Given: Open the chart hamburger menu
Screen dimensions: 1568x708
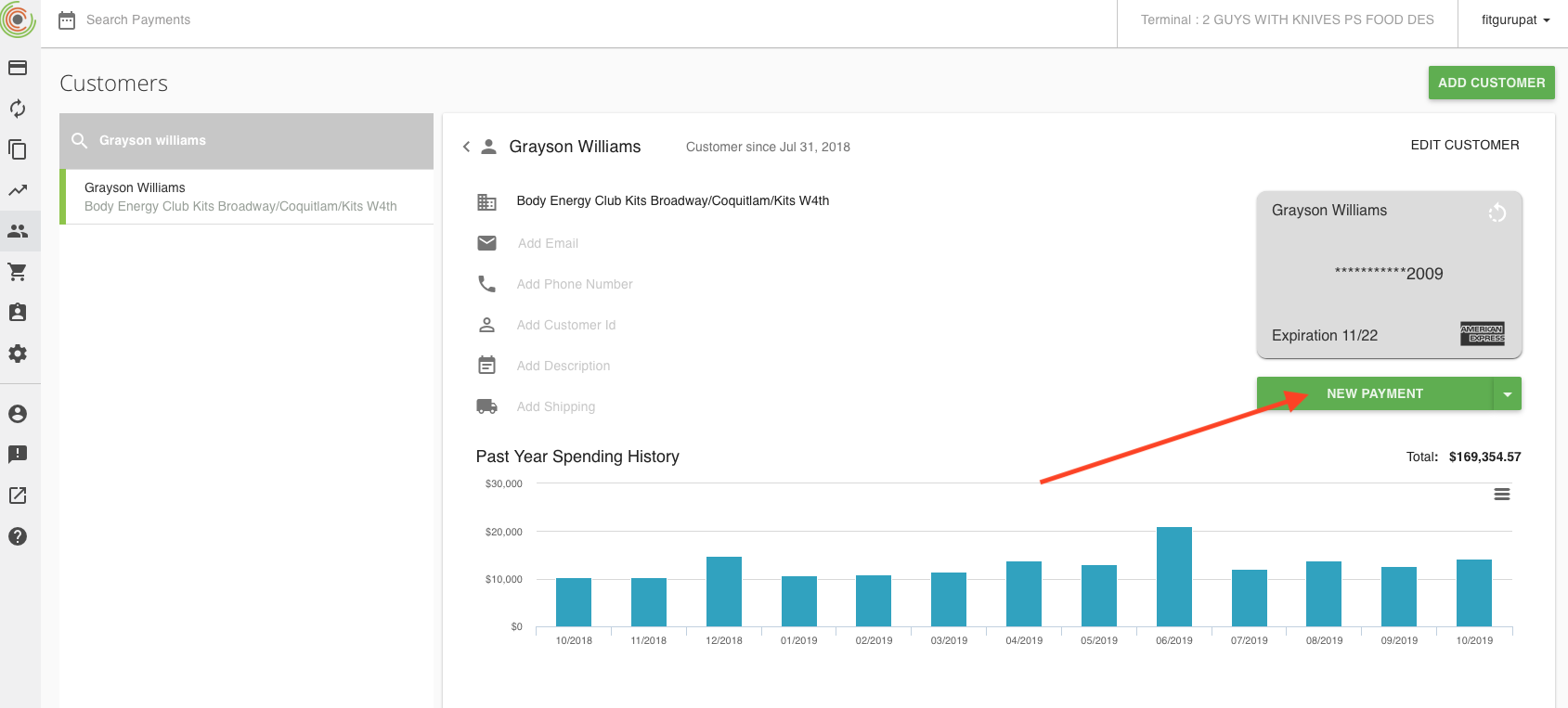Looking at the screenshot, I should pyautogui.click(x=1501, y=495).
